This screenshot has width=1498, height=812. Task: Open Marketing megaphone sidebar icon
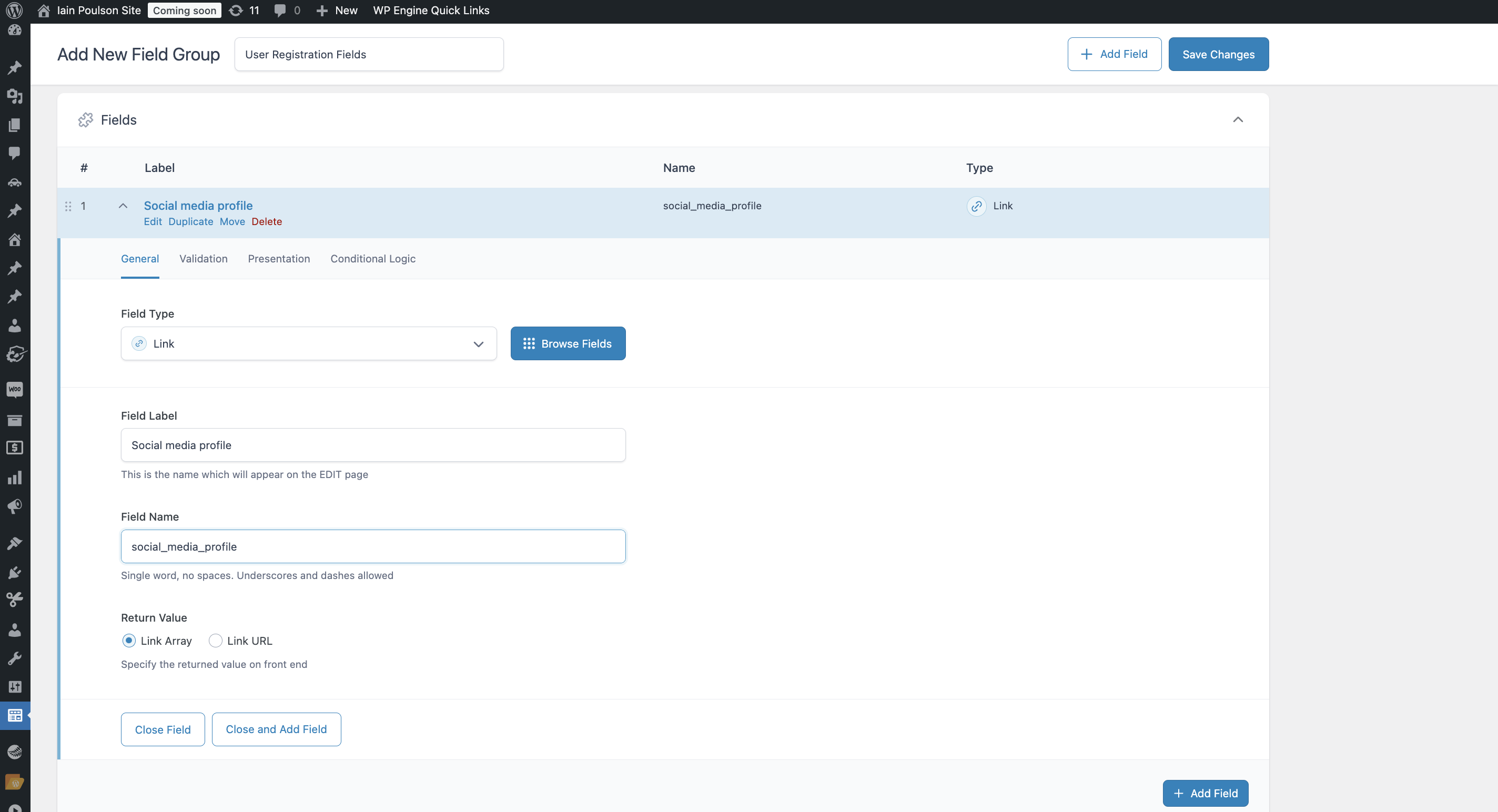tap(15, 506)
